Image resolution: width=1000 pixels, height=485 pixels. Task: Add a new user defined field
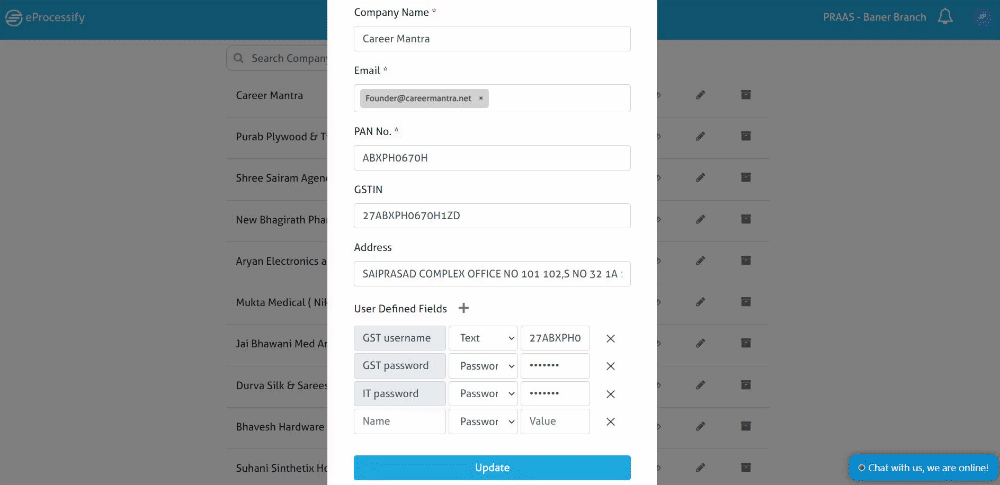click(464, 308)
